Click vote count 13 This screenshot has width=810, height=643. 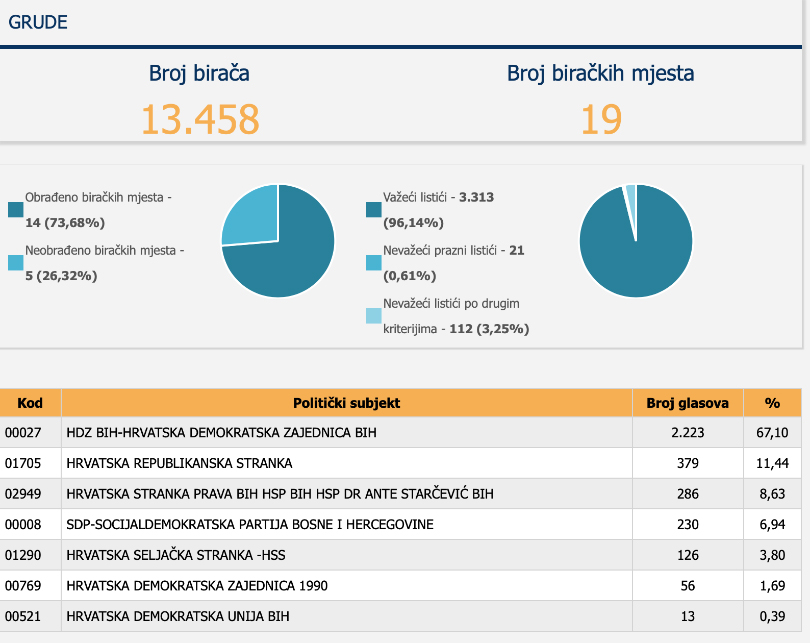coord(688,616)
